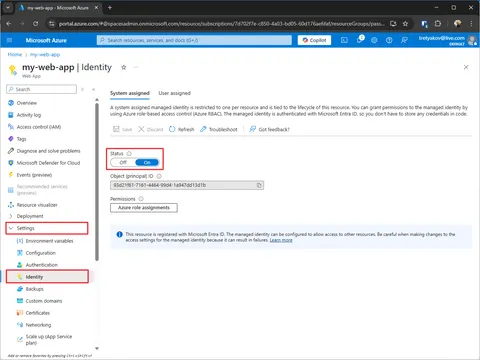480x360 pixels.
Task: Open Events (preview)
Action: (34, 175)
